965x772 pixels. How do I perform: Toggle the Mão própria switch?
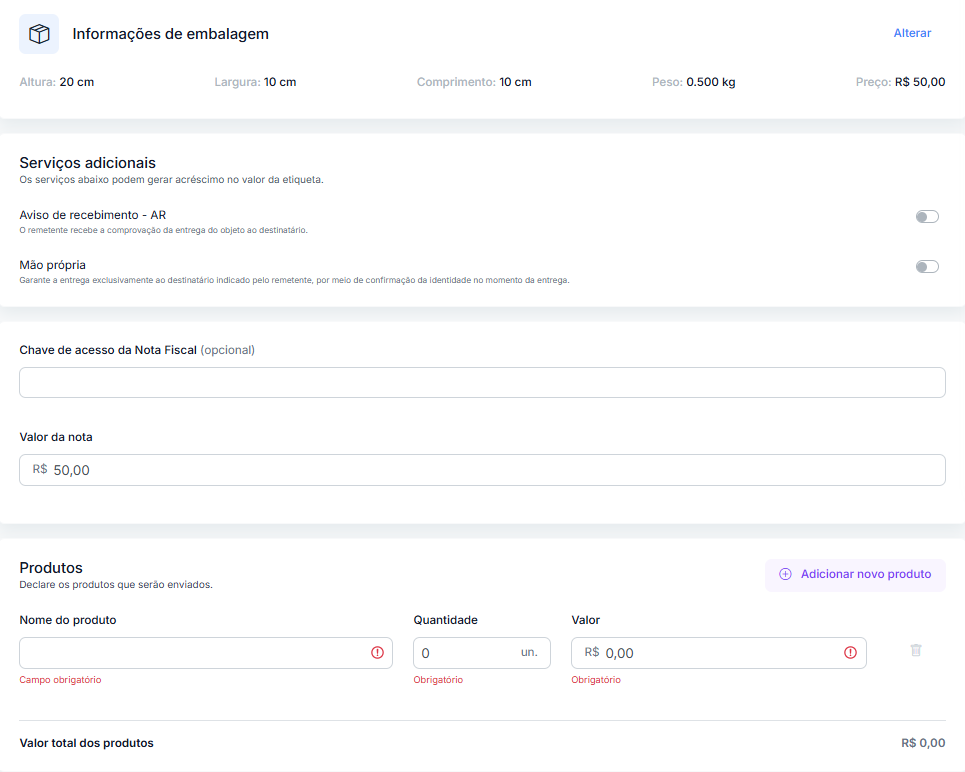coord(927,266)
